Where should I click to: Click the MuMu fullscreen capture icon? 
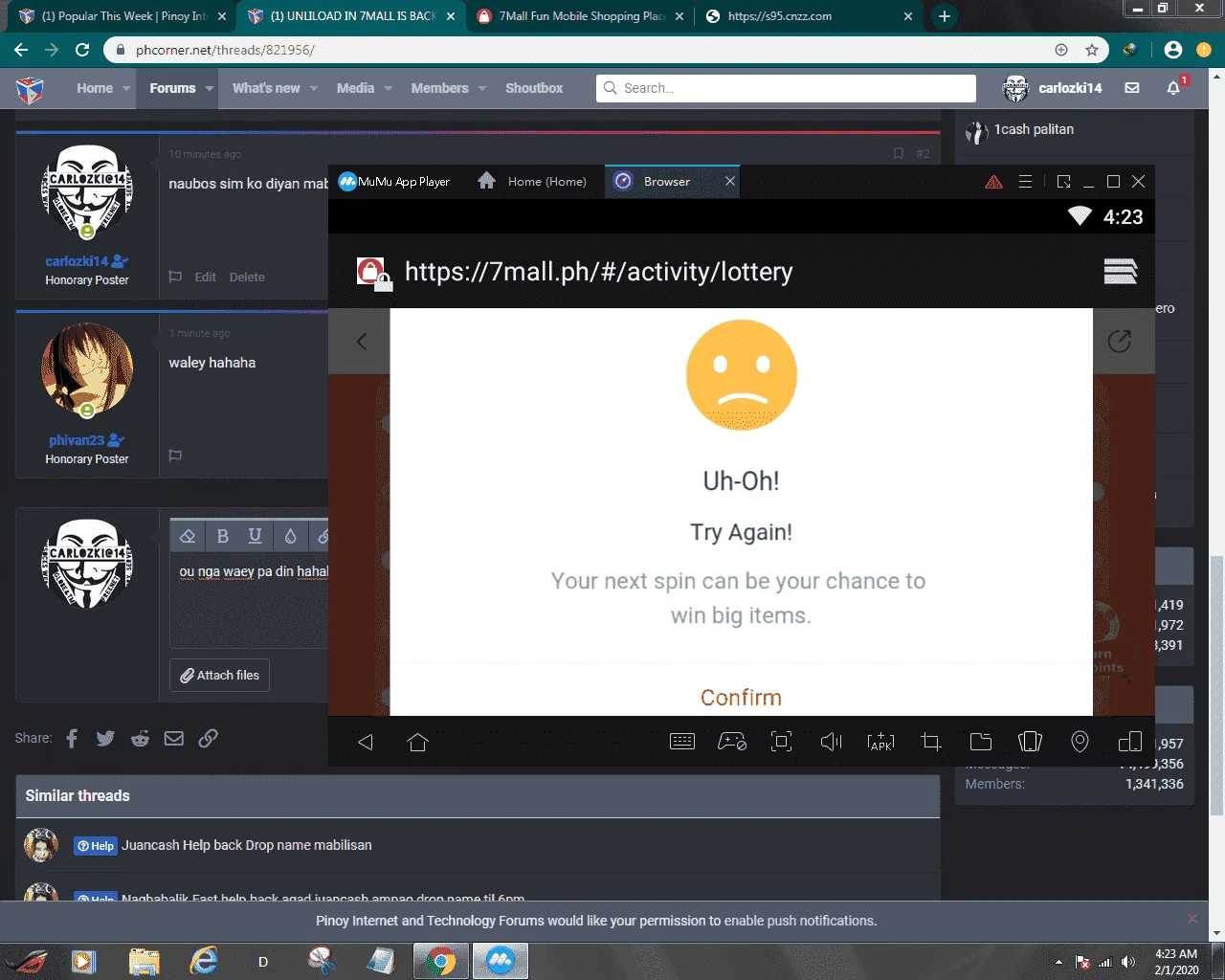[x=782, y=742]
